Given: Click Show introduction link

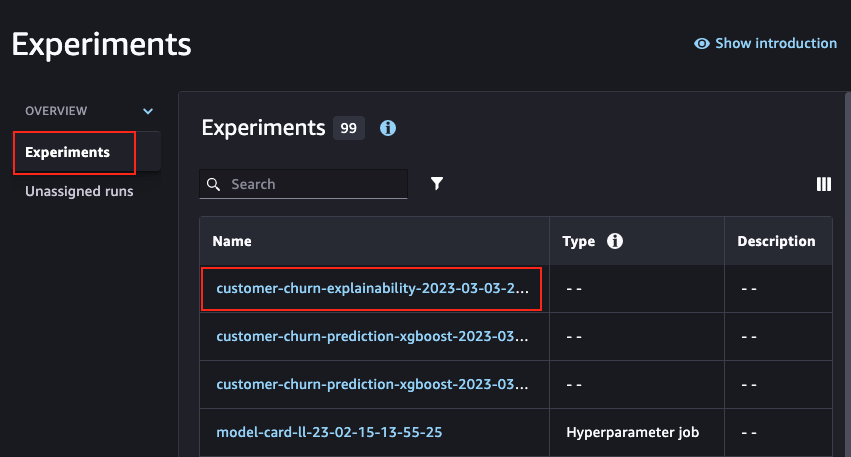Looking at the screenshot, I should (776, 43).
